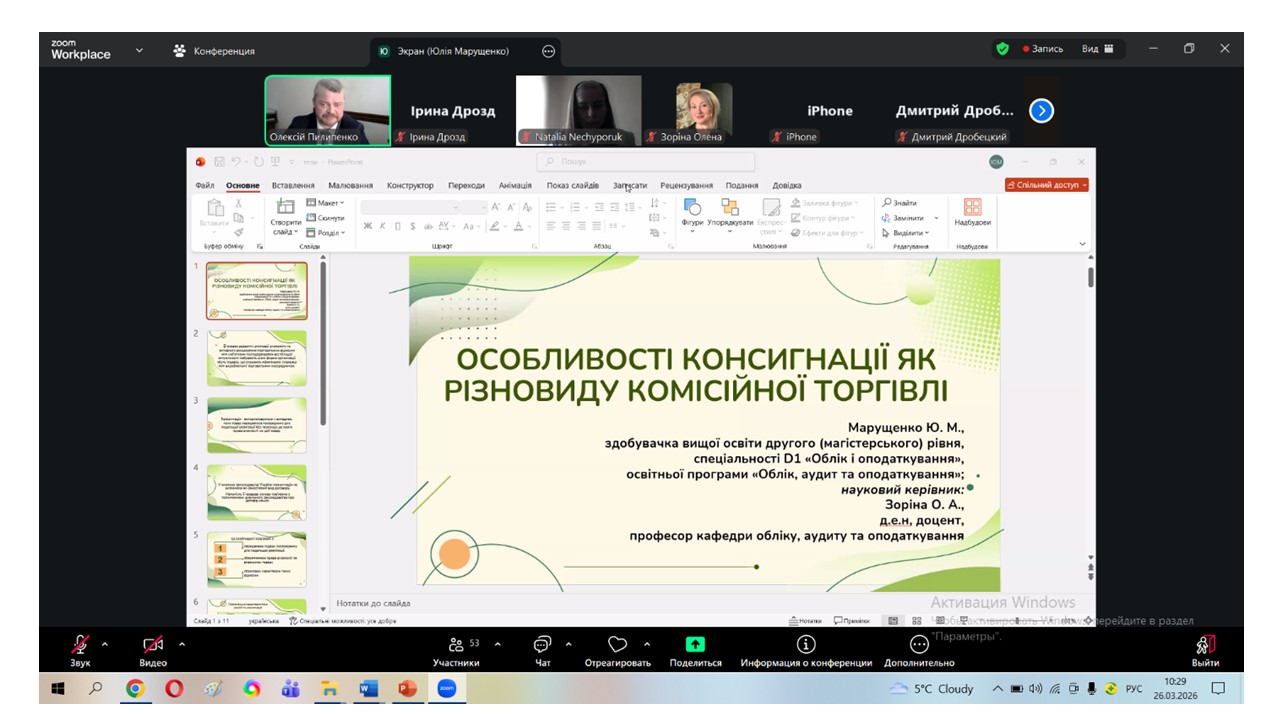This screenshot has width=1280, height=720.
Task: Open the Чат chat panel
Action: (x=542, y=645)
